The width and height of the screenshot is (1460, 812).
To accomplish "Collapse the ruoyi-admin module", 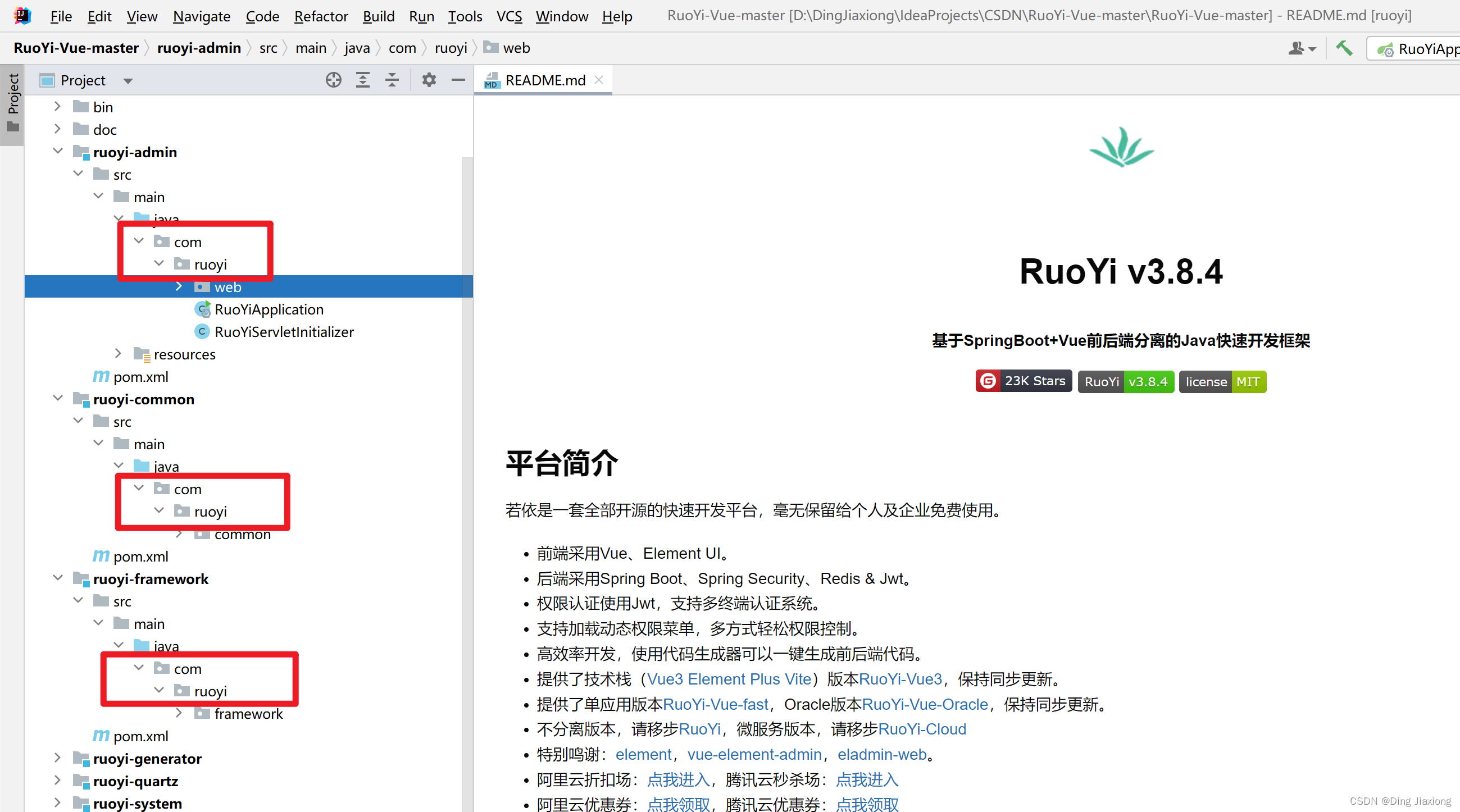I will pos(57,150).
